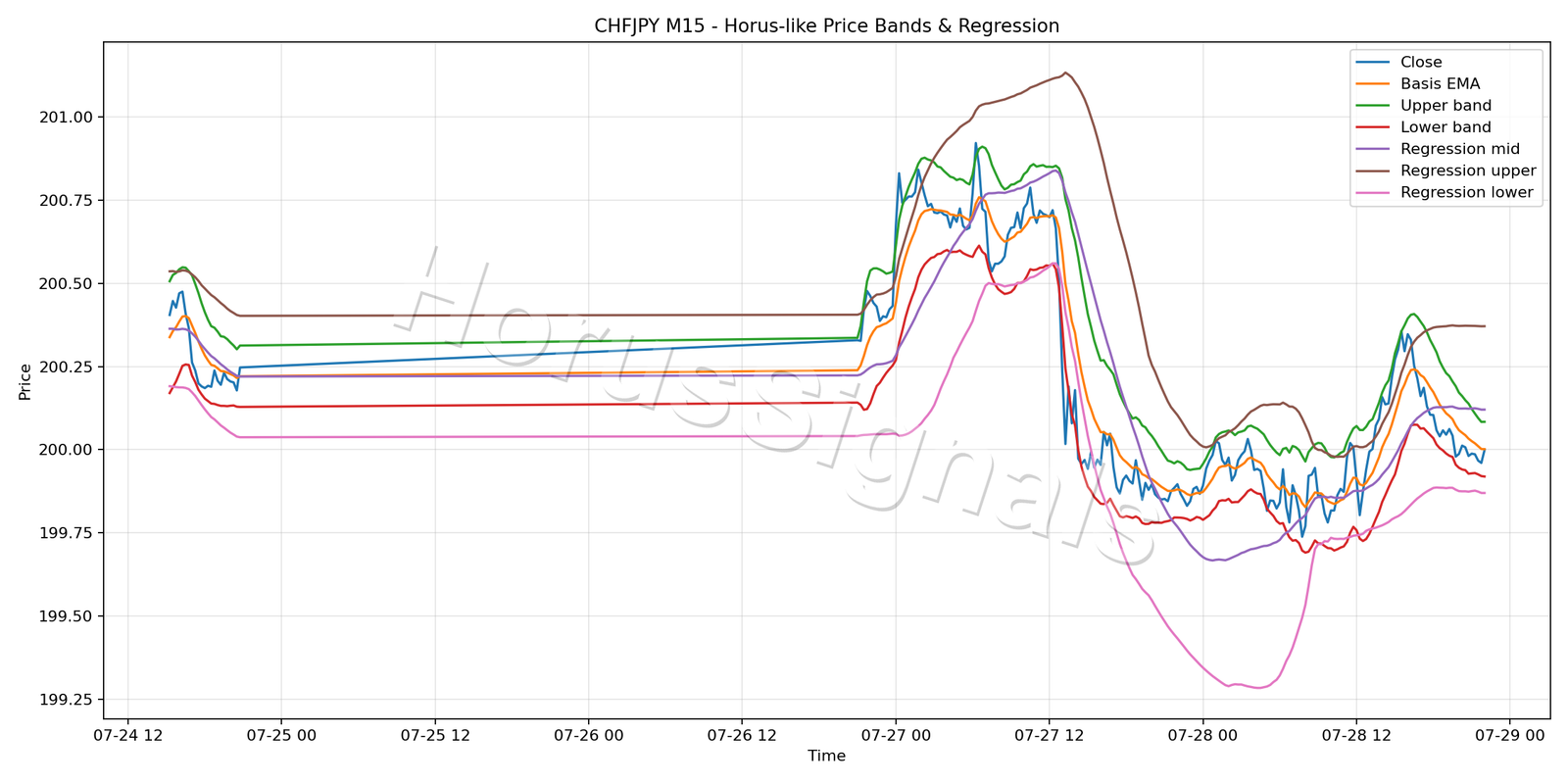The image size is (1568, 784).
Task: Click the '07-26 00' time tick label
Action: click(x=589, y=735)
